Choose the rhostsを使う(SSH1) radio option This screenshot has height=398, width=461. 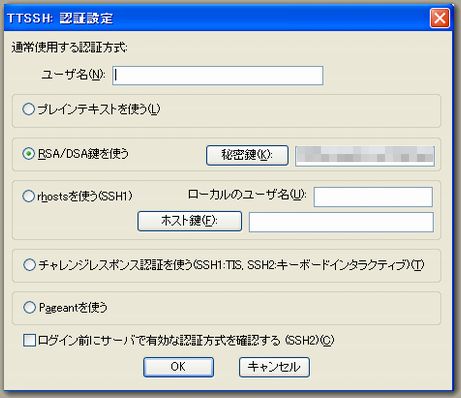tap(28, 196)
